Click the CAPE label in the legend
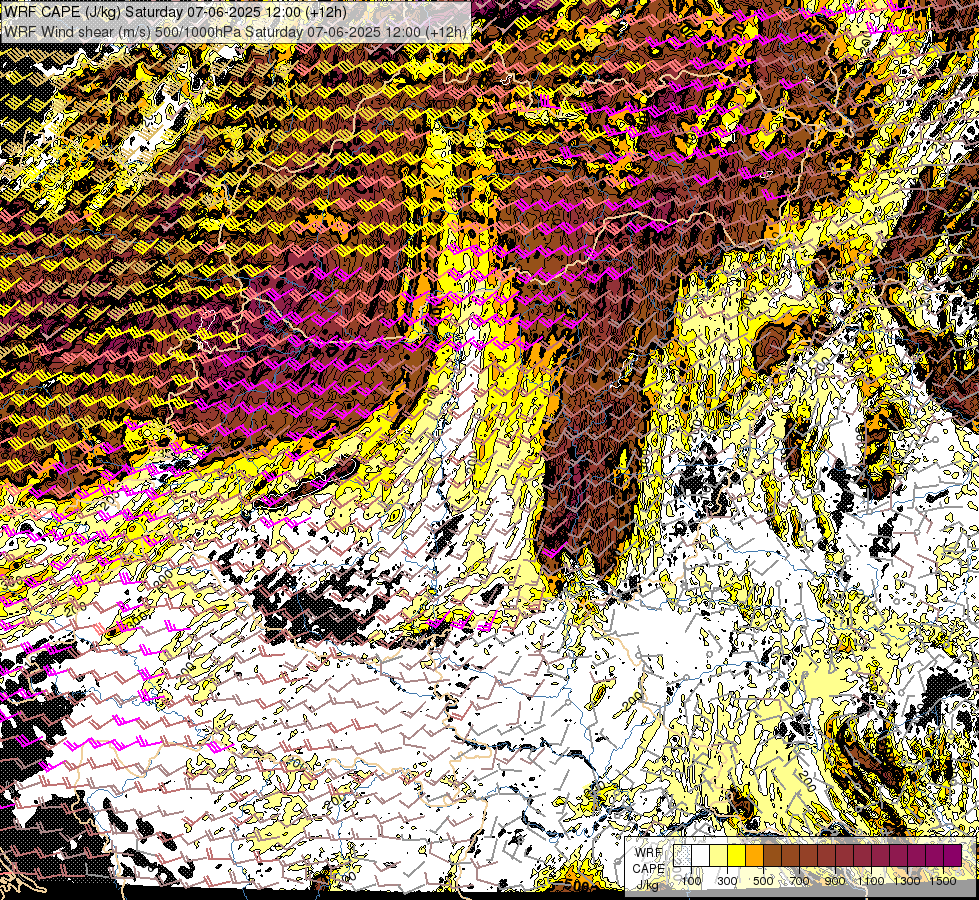Screen dimensions: 979x900 click(x=649, y=869)
